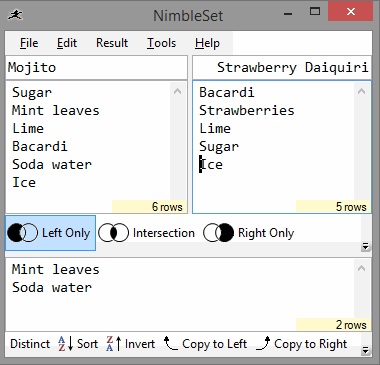The height and width of the screenshot is (365, 380).
Task: Click the Mojito title input field
Action: click(96, 68)
